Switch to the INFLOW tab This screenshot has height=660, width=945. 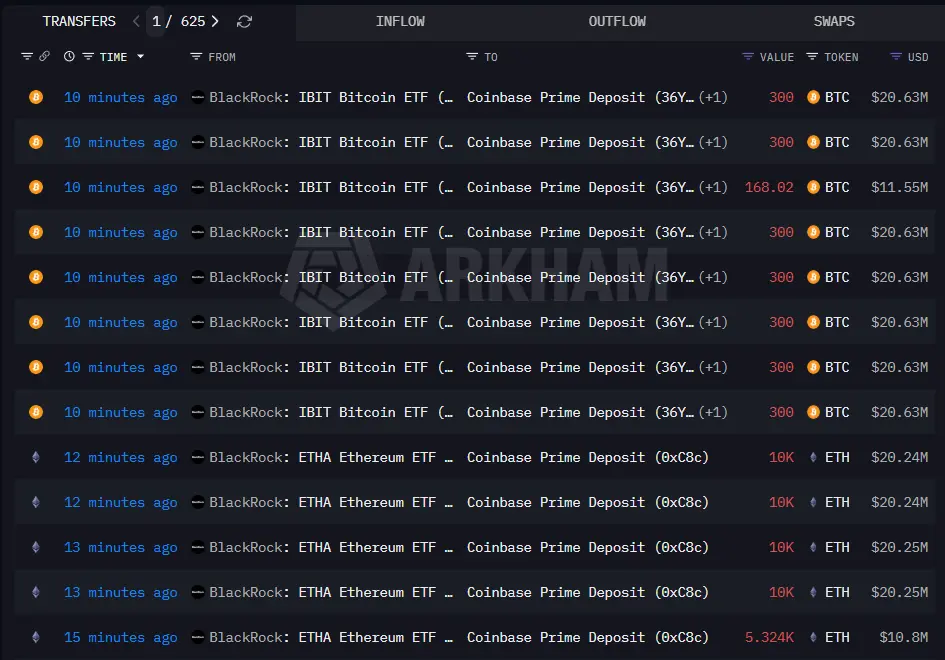[x=400, y=21]
